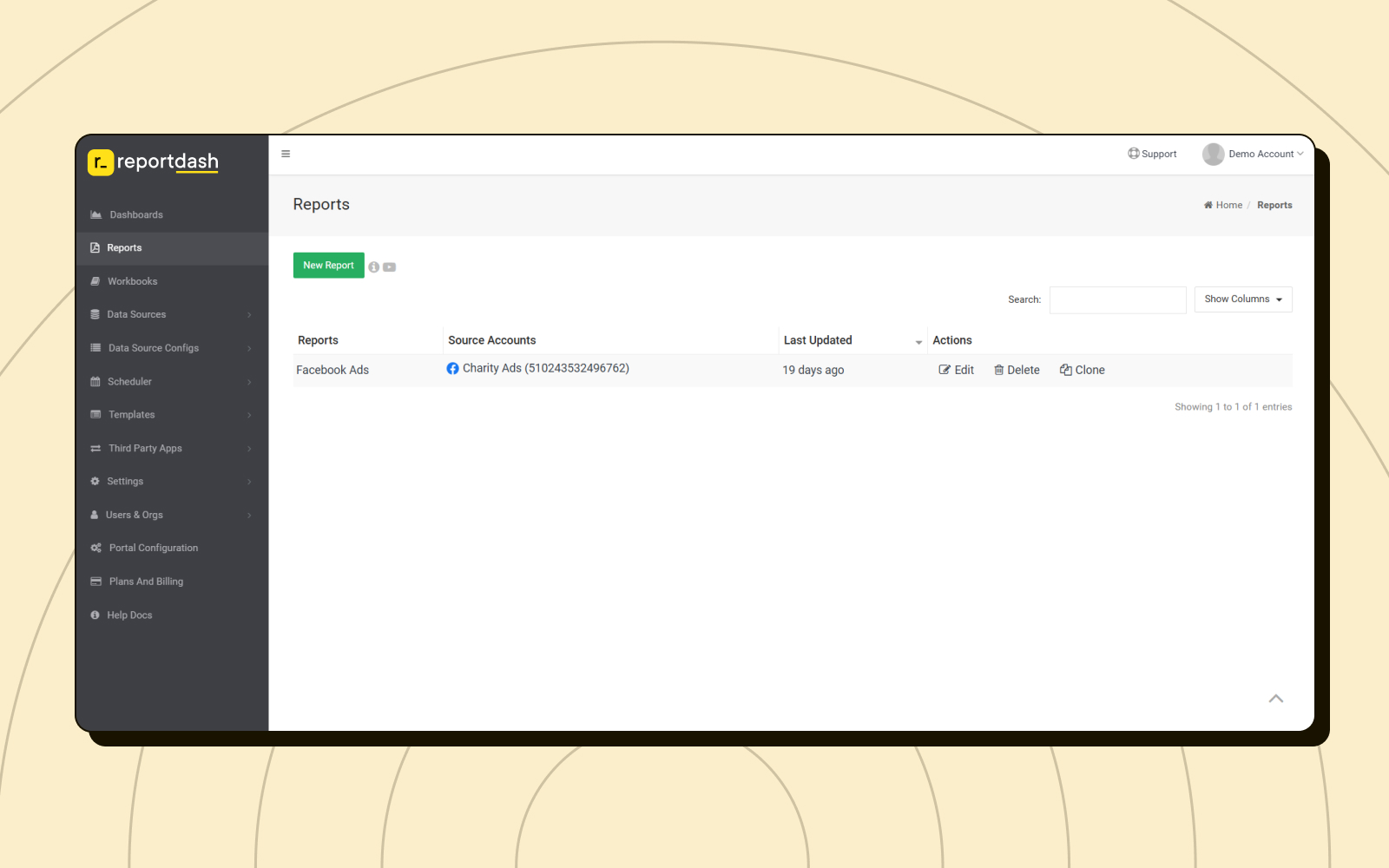Click the Help Docs info icon
The width and height of the screenshot is (1389, 868).
(x=95, y=615)
